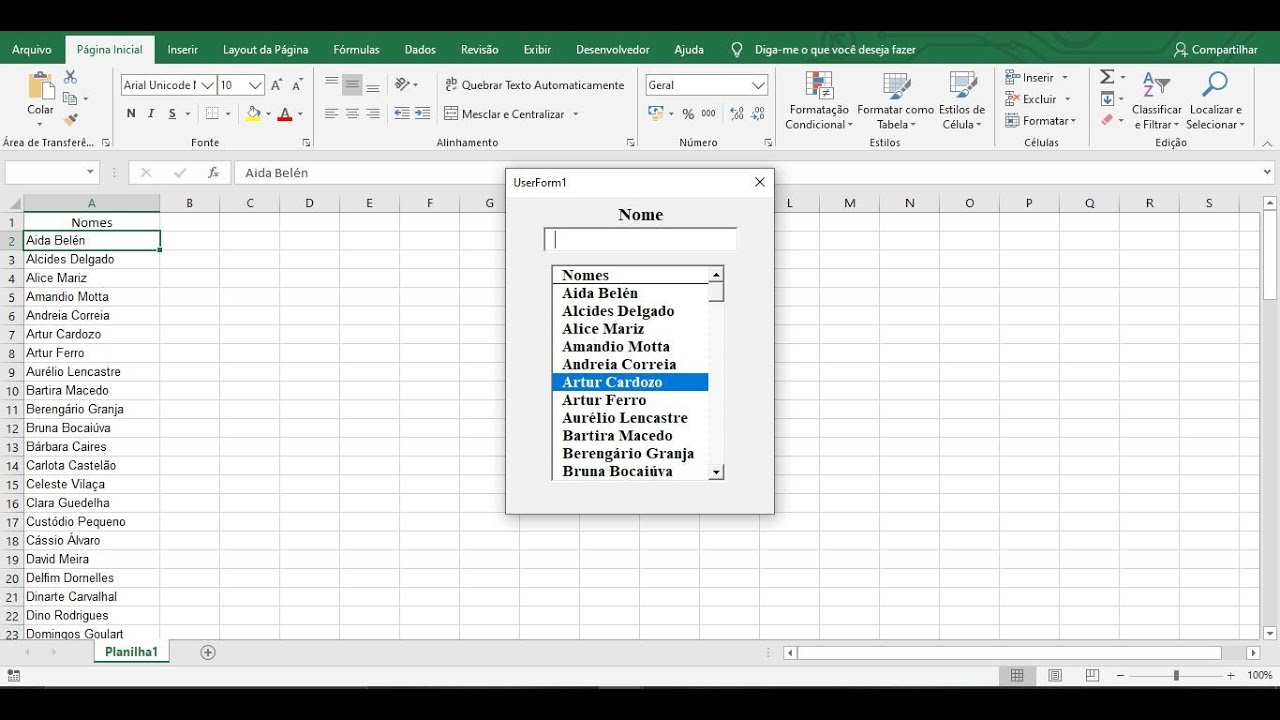The height and width of the screenshot is (720, 1280).
Task: Switch to normal view in status bar
Action: click(1017, 676)
